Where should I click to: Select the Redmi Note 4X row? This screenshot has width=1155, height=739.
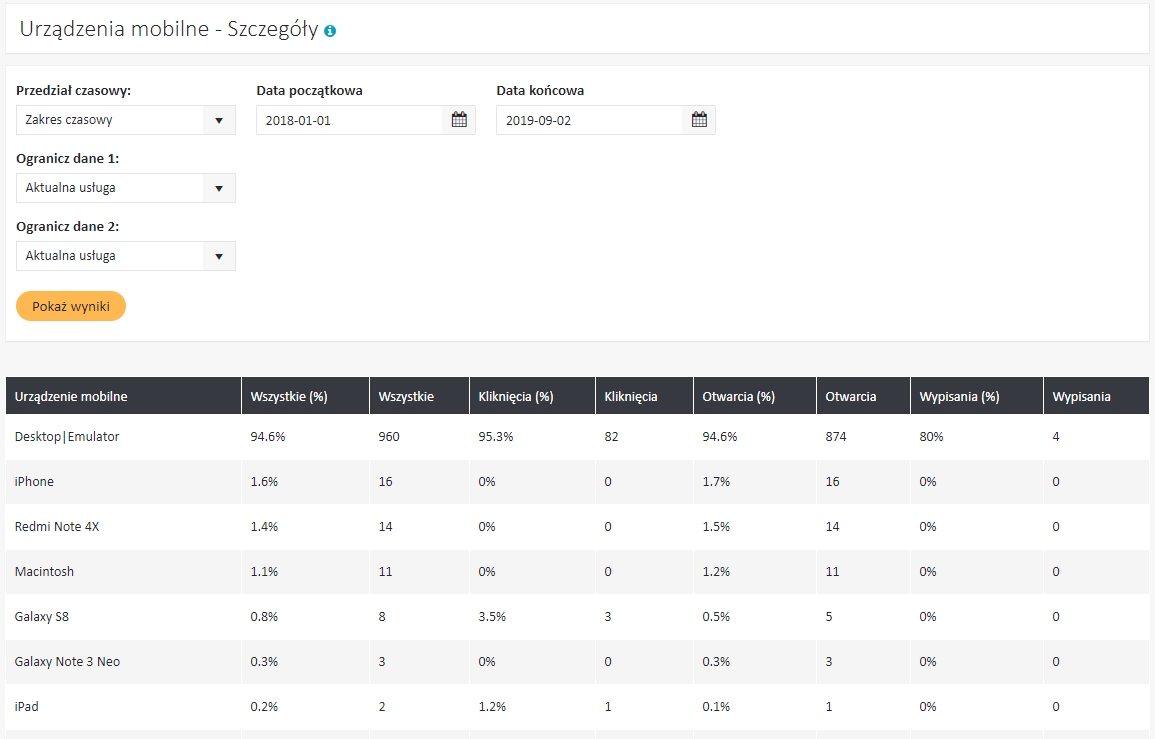pos(57,527)
